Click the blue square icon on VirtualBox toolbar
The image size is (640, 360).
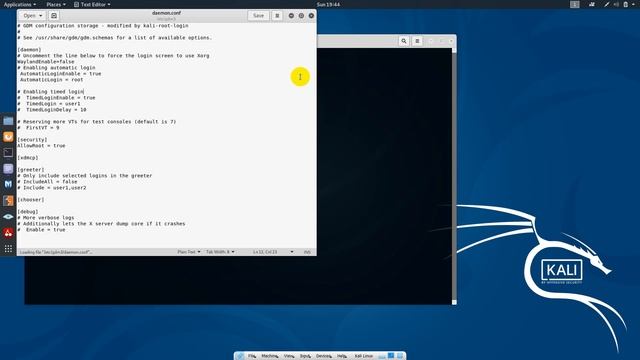tap(391, 356)
